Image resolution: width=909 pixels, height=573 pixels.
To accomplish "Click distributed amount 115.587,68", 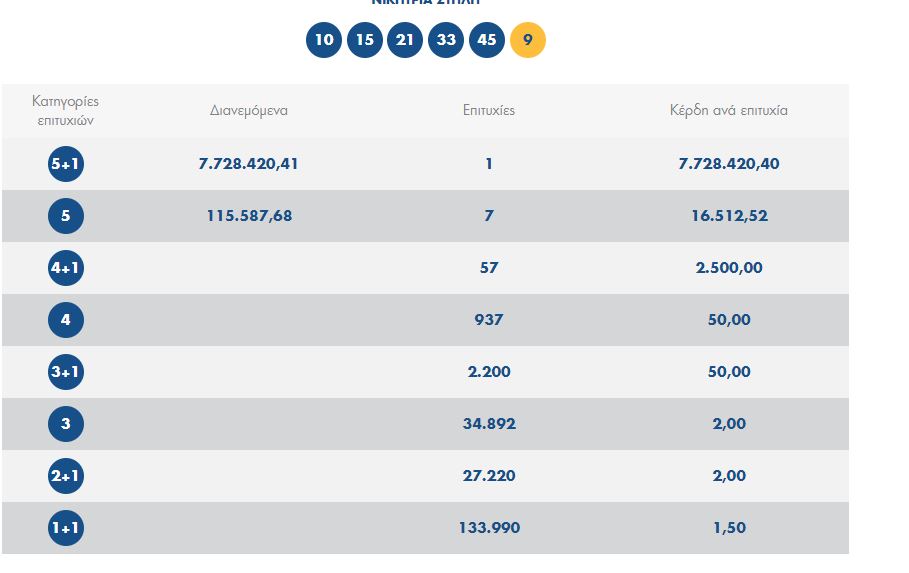I will pos(249,216).
